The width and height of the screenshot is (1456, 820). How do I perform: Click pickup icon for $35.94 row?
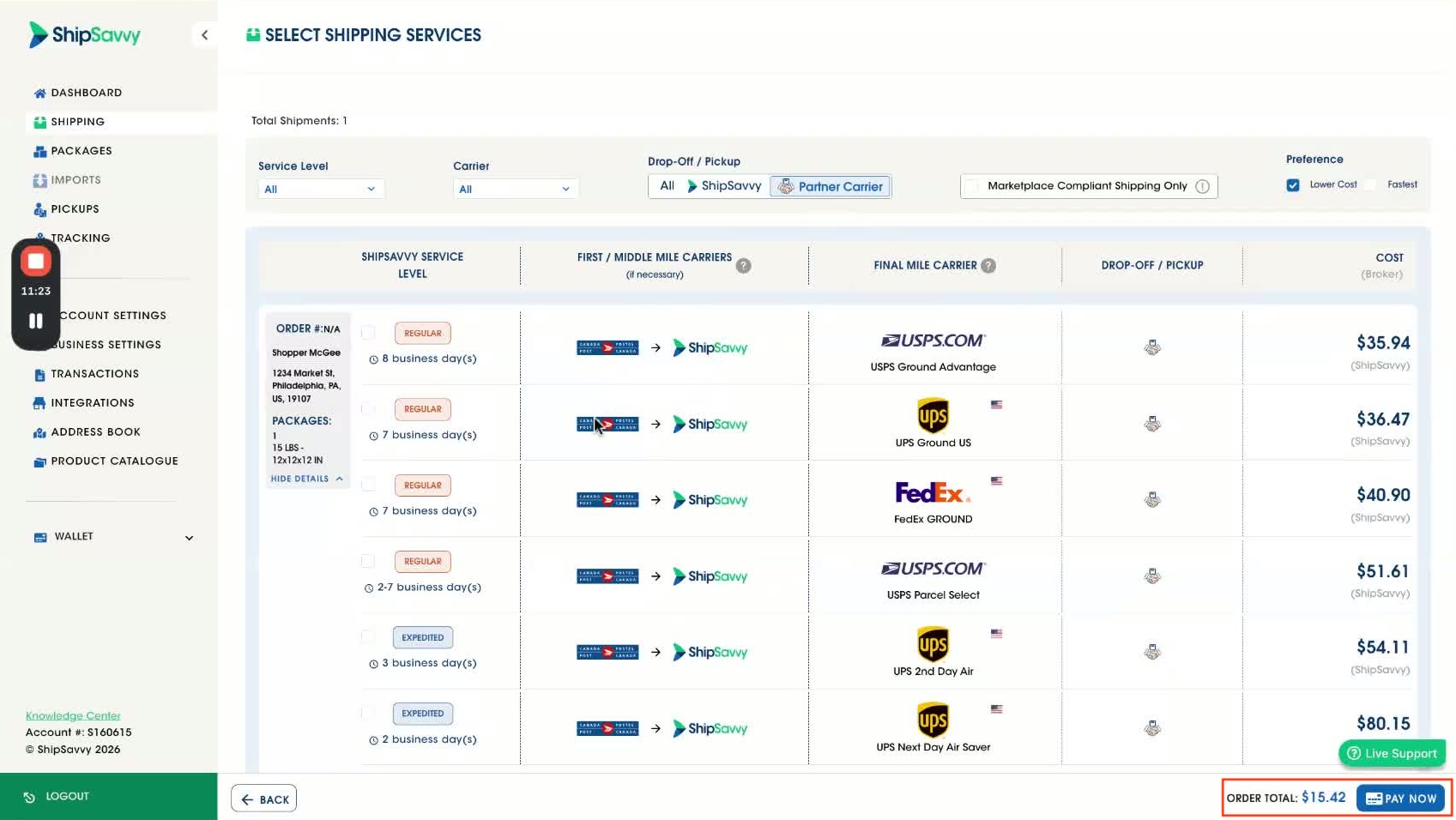(1152, 347)
